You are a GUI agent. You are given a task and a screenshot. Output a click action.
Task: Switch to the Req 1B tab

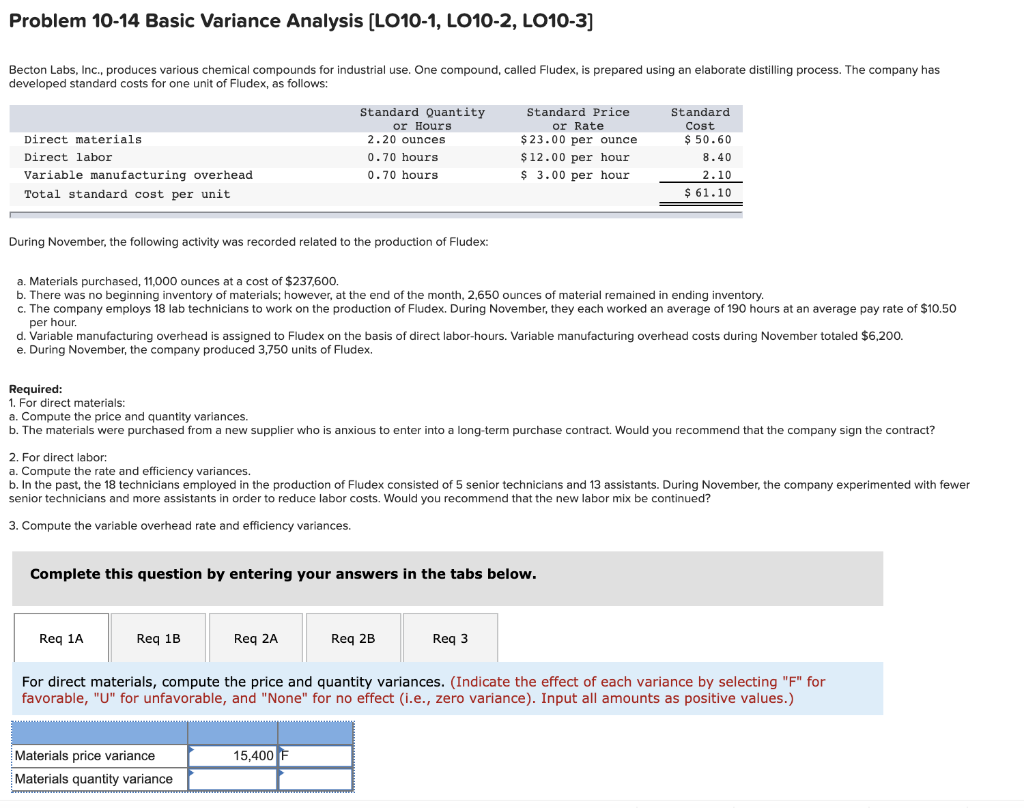click(158, 637)
